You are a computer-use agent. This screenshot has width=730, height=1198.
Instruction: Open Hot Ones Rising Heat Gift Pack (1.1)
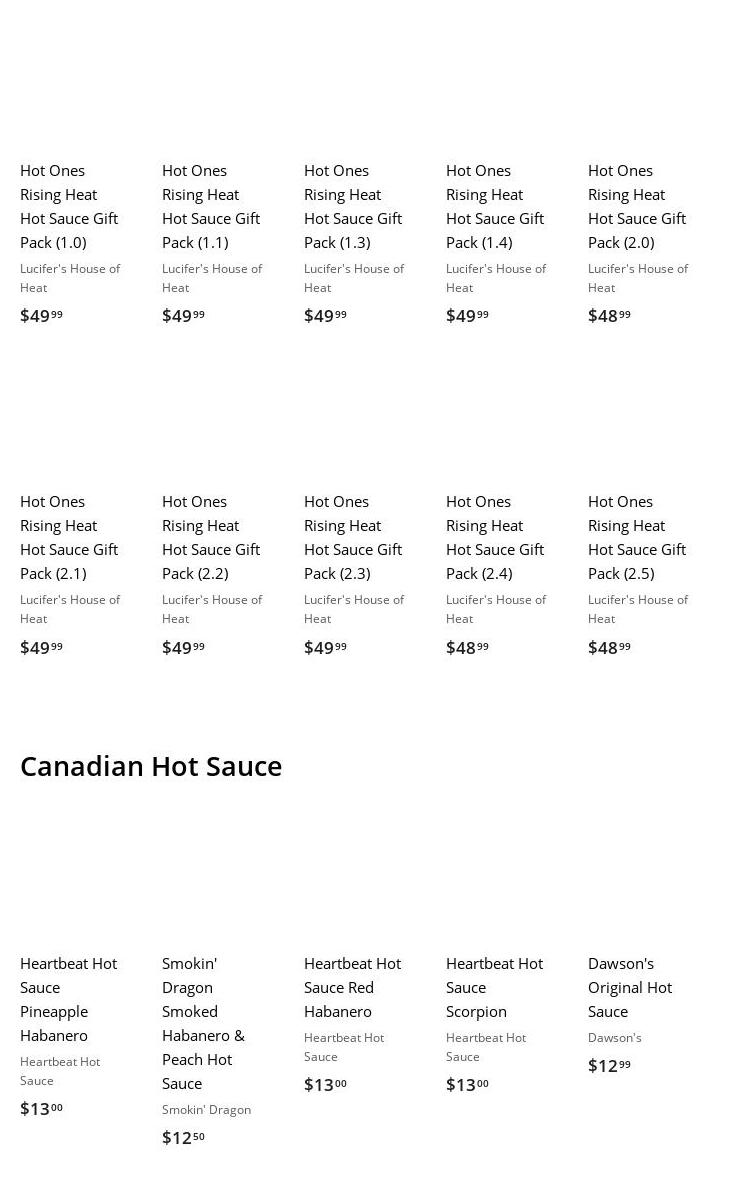[x=211, y=206]
